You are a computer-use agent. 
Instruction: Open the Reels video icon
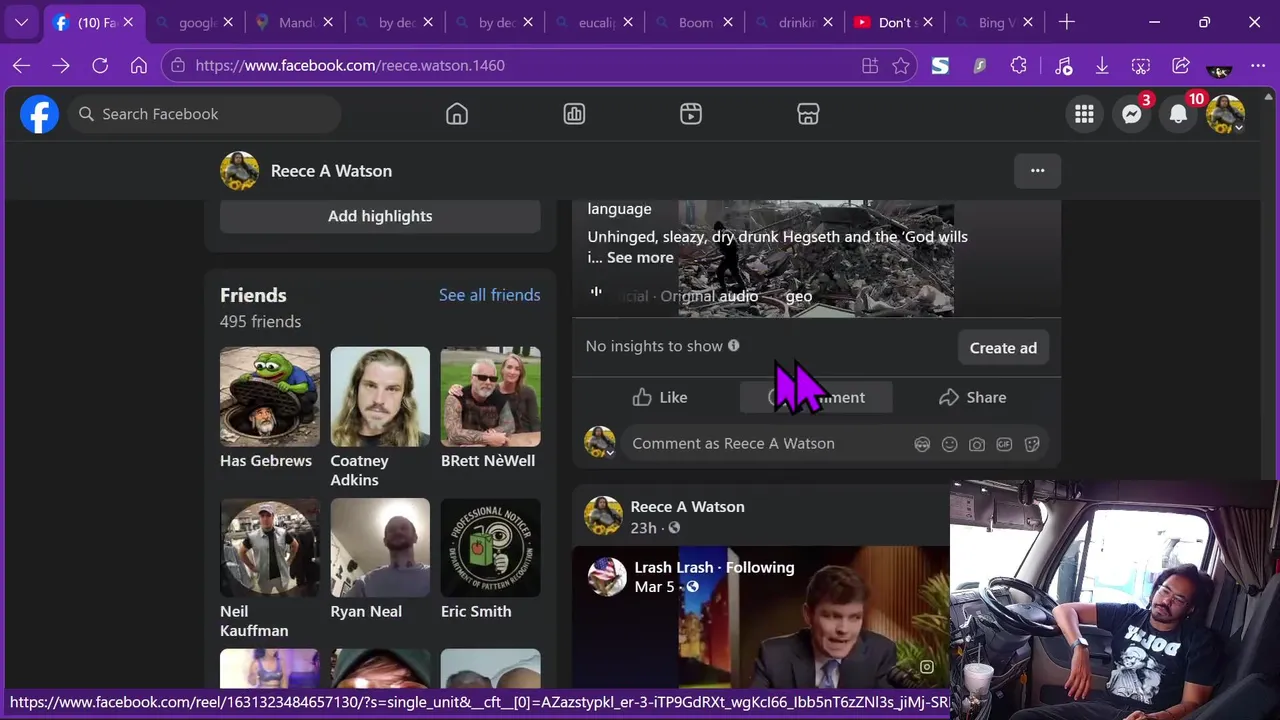[x=691, y=114]
